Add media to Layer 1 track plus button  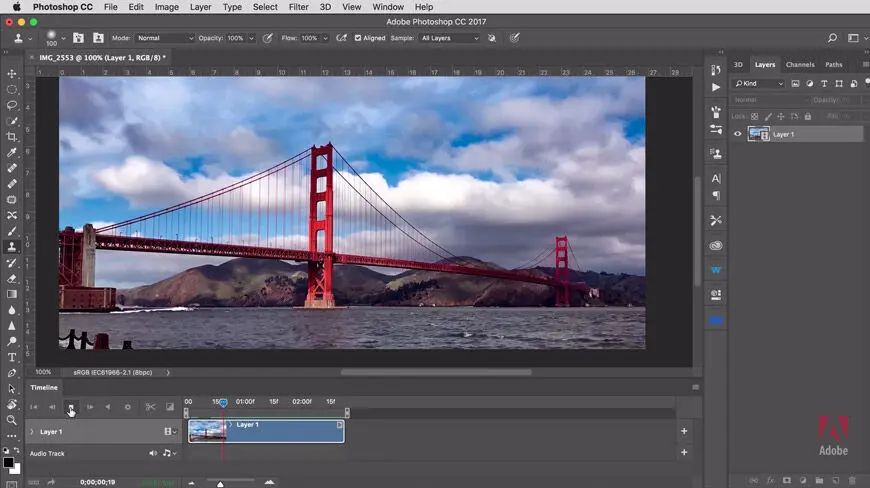click(684, 431)
